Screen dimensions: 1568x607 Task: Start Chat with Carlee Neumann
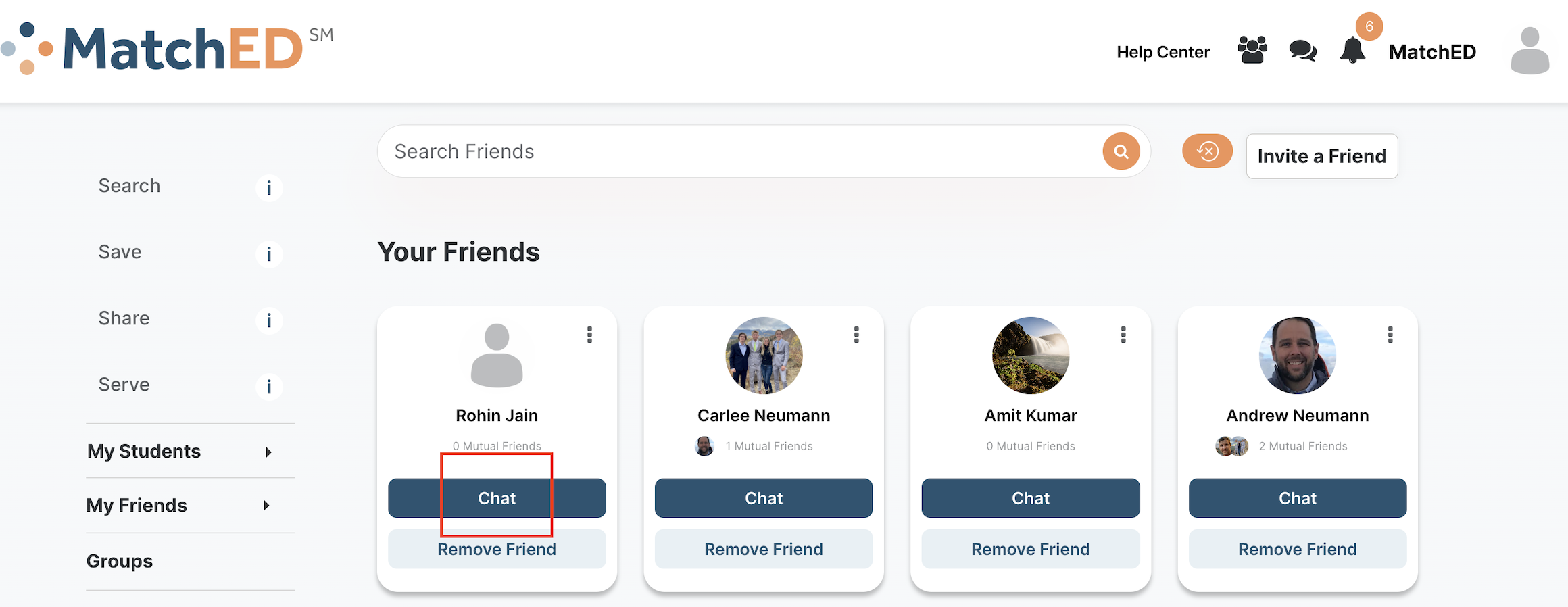(x=764, y=498)
